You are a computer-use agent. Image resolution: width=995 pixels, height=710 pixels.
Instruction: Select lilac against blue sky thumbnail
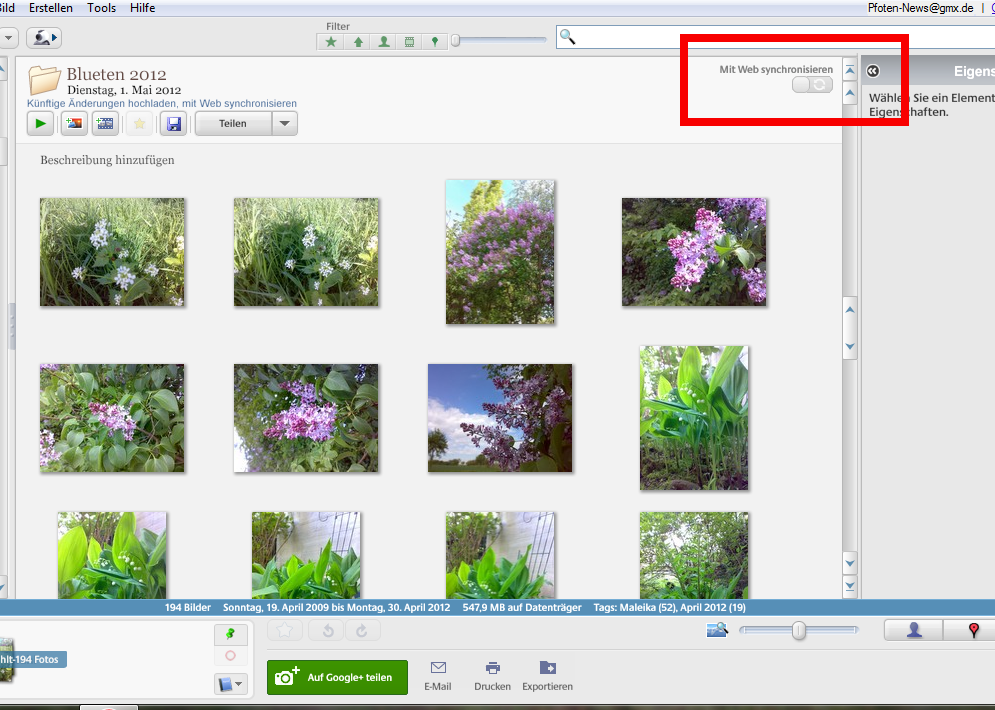(500, 418)
